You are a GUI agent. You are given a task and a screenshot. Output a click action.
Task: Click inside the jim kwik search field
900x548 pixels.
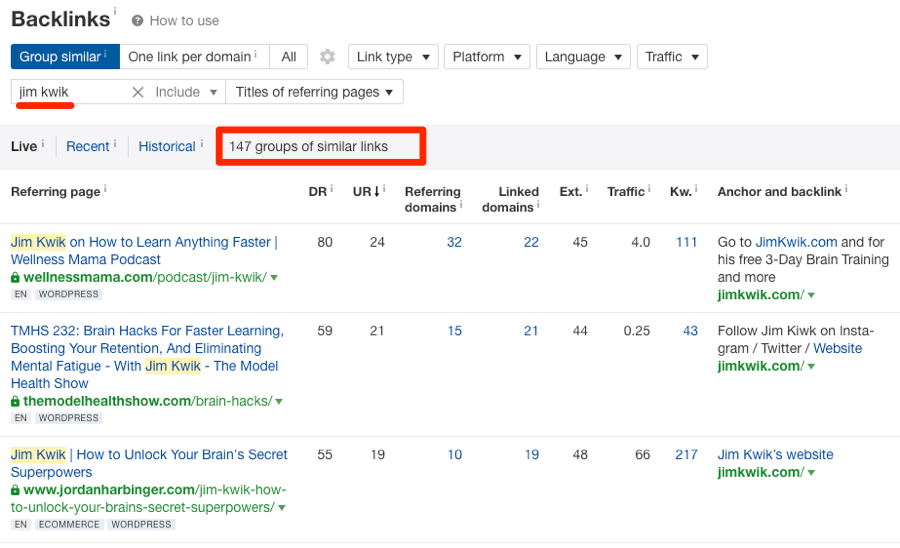tap(70, 92)
